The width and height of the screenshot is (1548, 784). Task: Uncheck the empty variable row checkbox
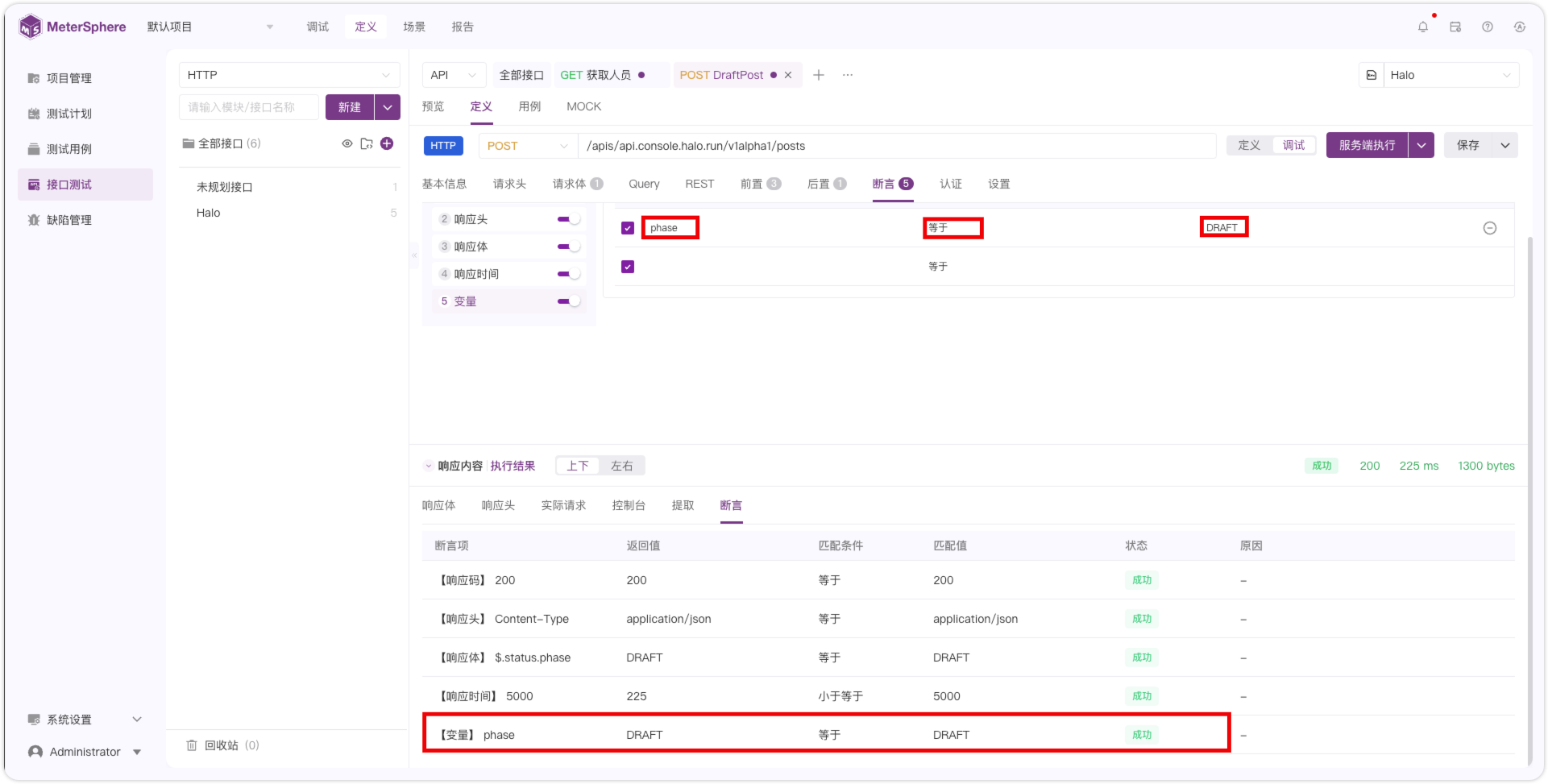[x=628, y=267]
